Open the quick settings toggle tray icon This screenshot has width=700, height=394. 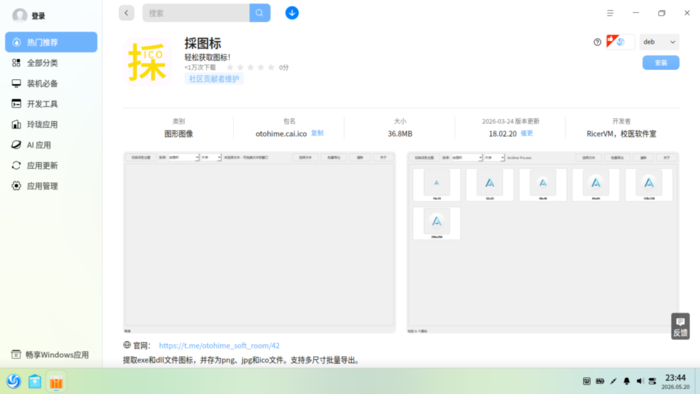(653, 381)
